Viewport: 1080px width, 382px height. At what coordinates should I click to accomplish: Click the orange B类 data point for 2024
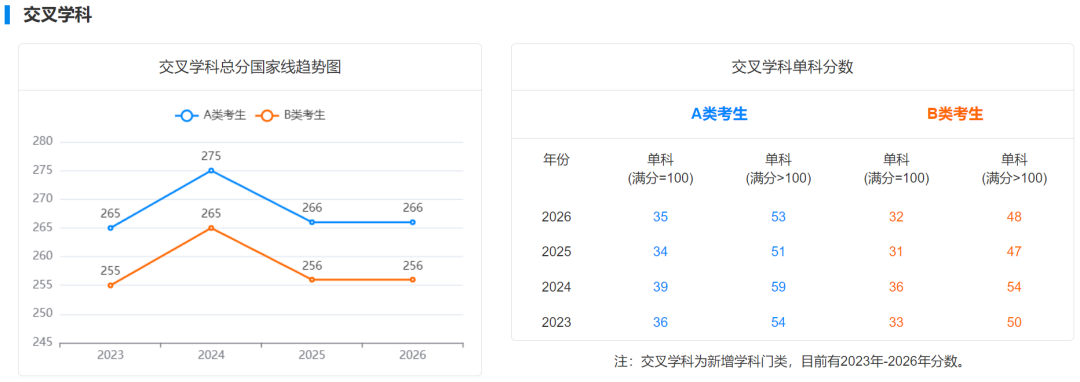(x=211, y=228)
